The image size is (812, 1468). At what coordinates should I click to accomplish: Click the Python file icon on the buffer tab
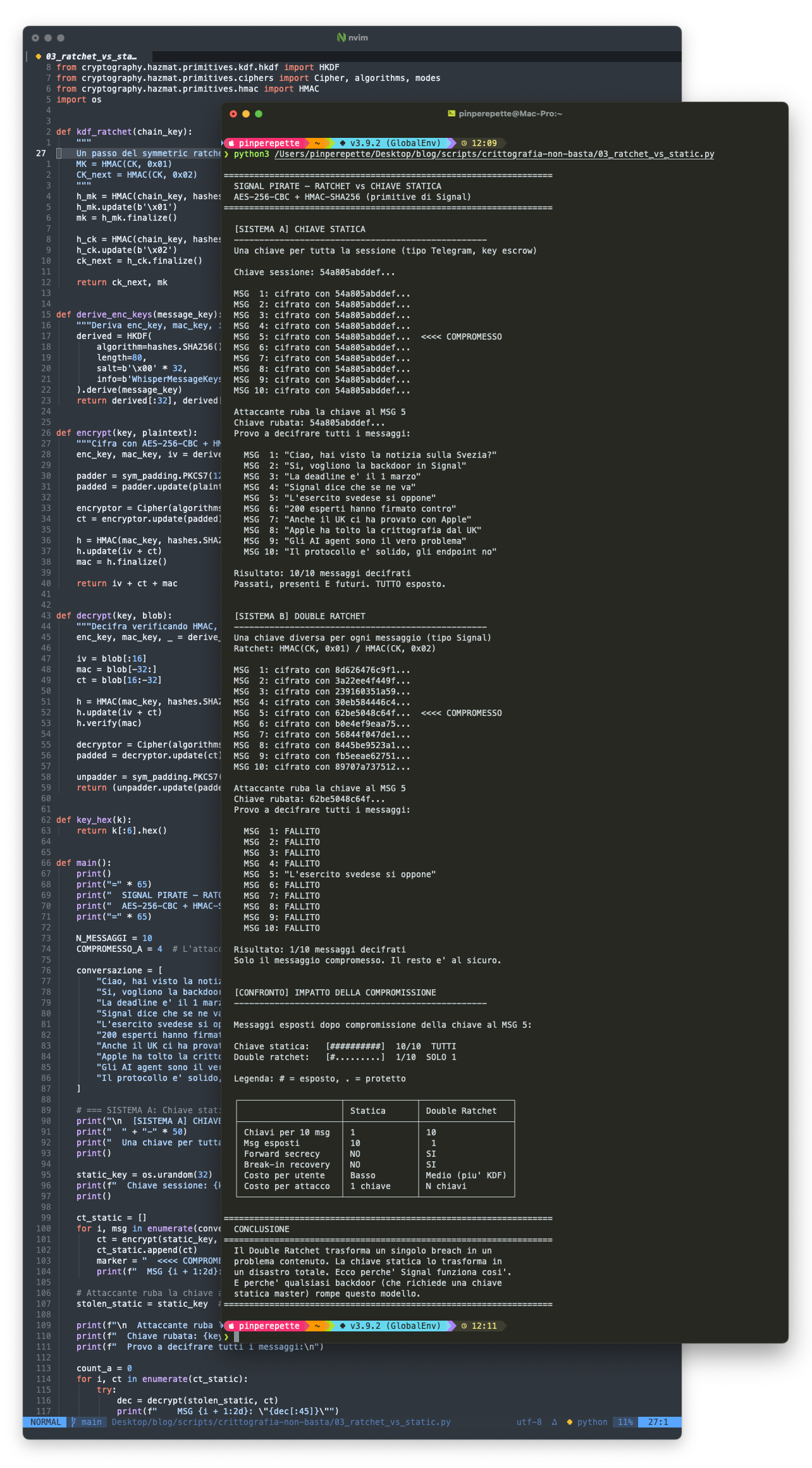point(39,56)
